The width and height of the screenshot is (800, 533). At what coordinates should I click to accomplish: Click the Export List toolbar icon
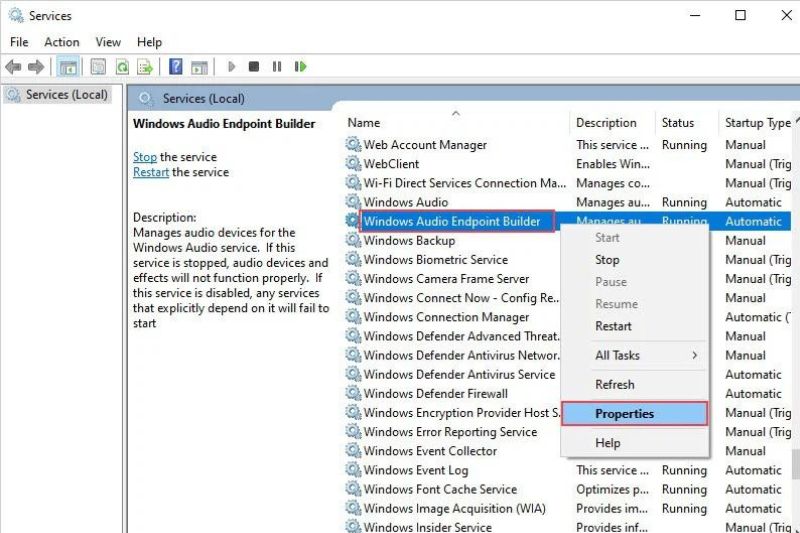(145, 67)
